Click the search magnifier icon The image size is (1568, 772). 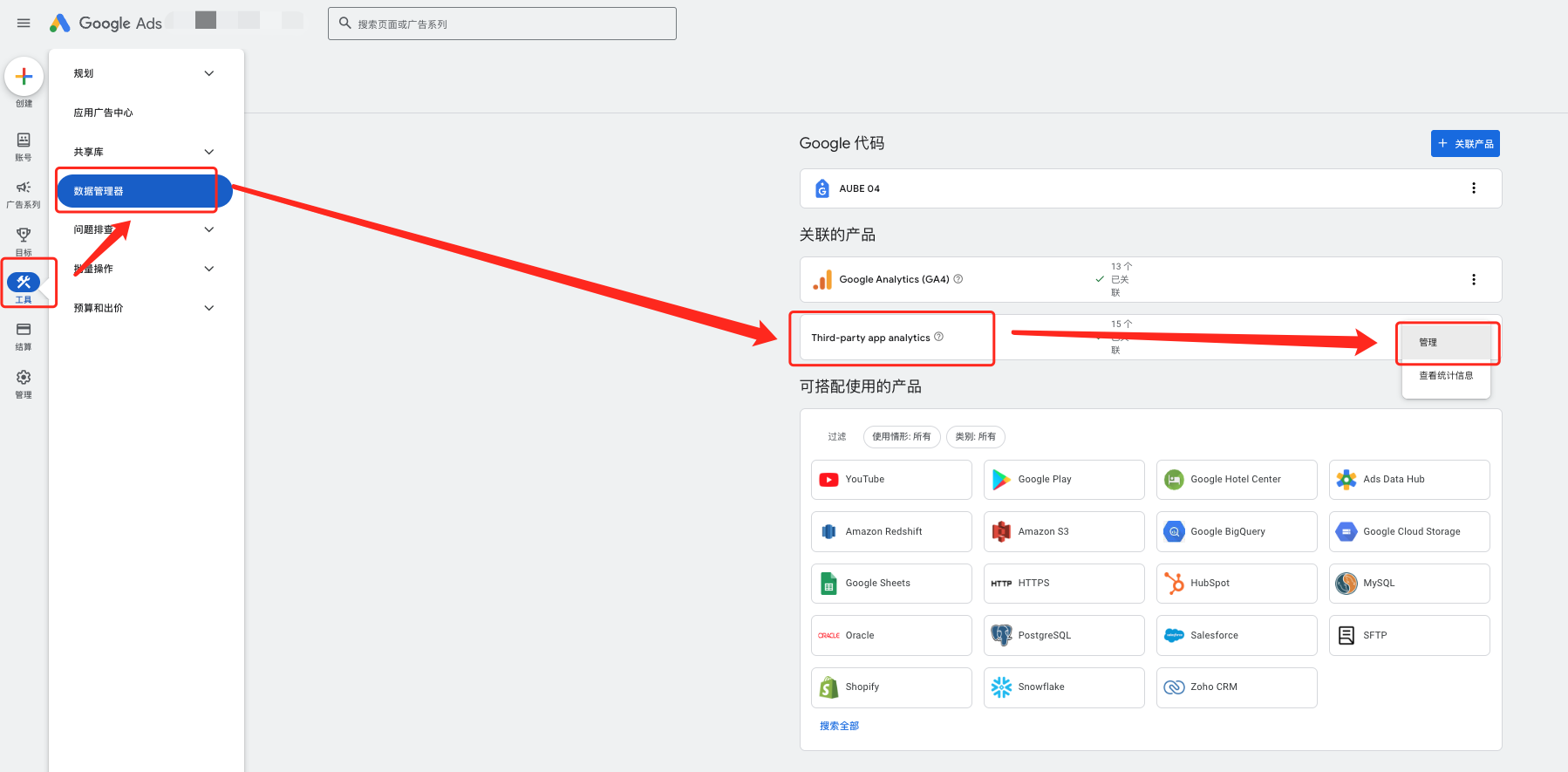pyautogui.click(x=344, y=24)
